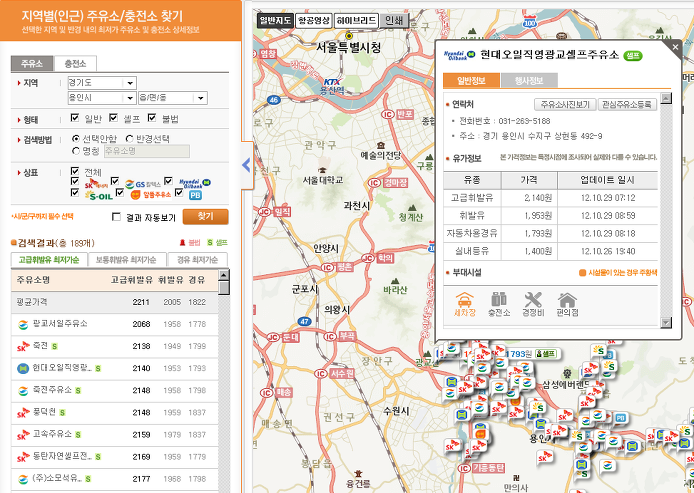Click the 인쇄 print button
This screenshot has width=694, height=493.
[x=394, y=20]
